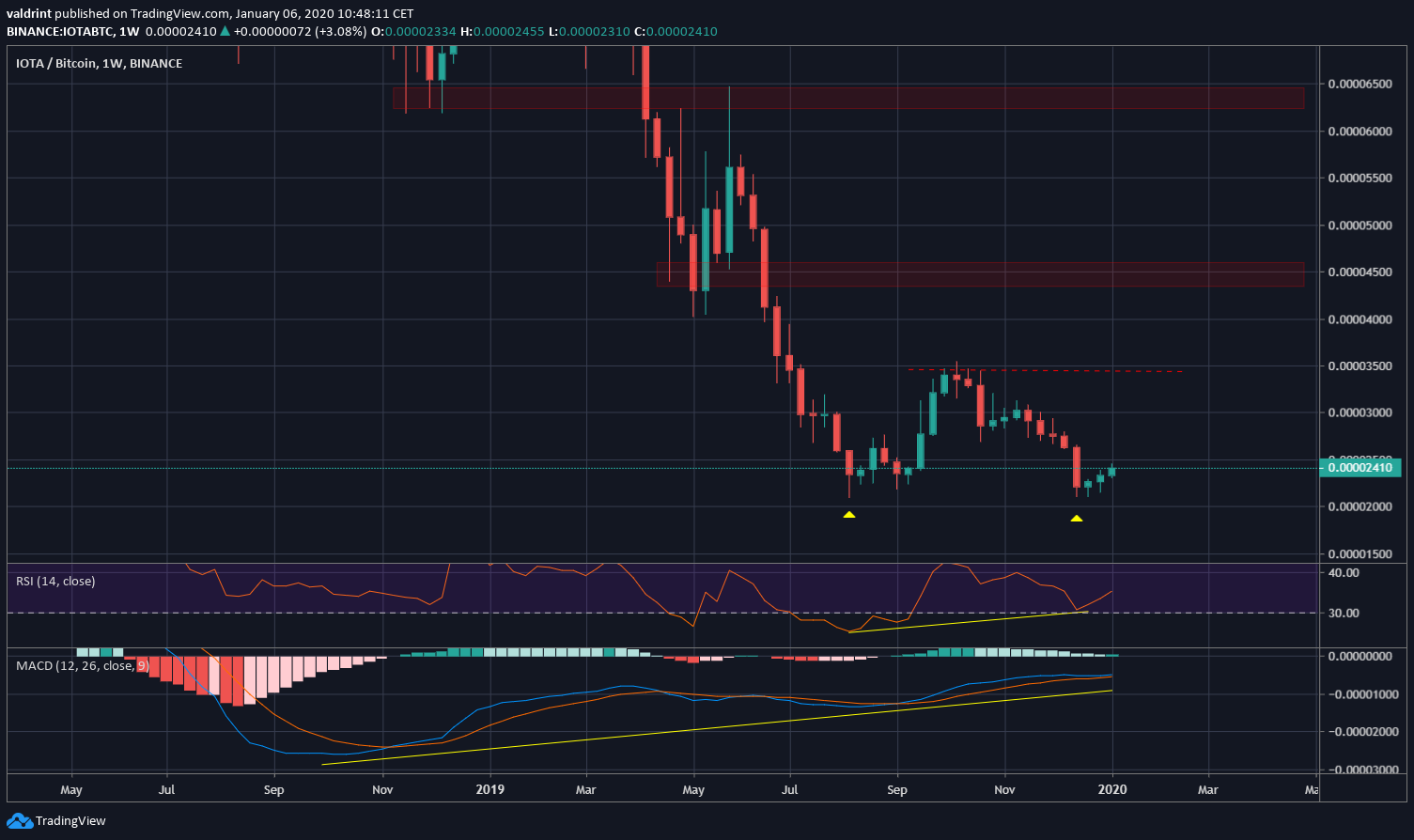Screen dimensions: 1414x840
Task: Click the Jul label on the time axis
Action: pos(166,789)
